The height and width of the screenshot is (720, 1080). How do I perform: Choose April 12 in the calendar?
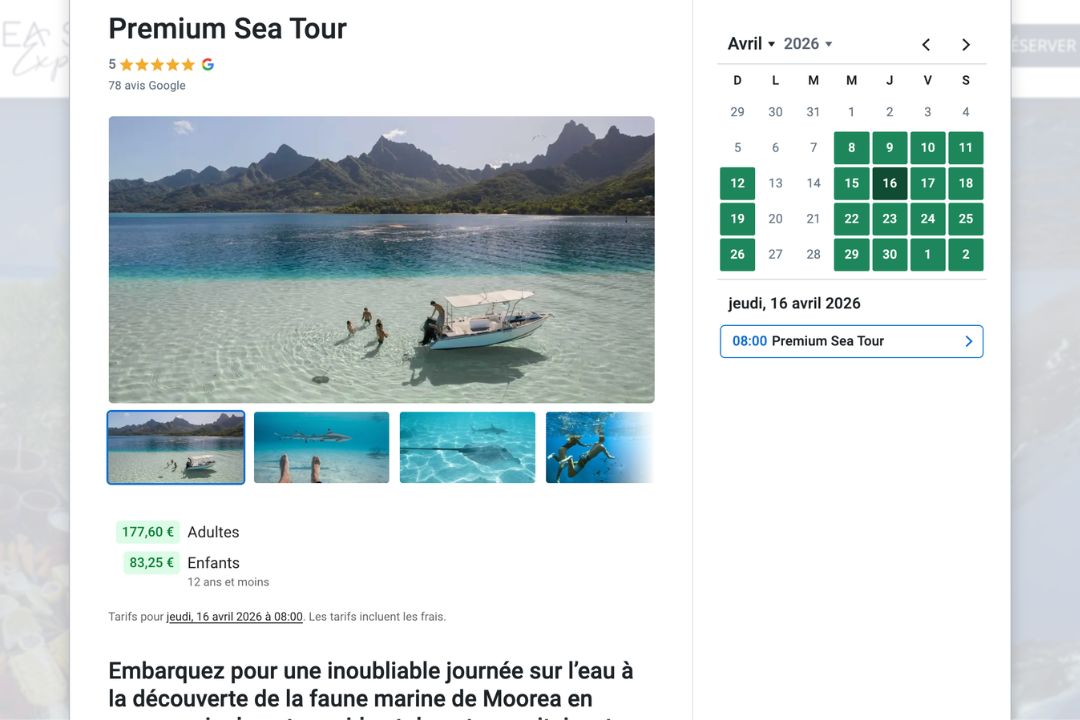(737, 183)
